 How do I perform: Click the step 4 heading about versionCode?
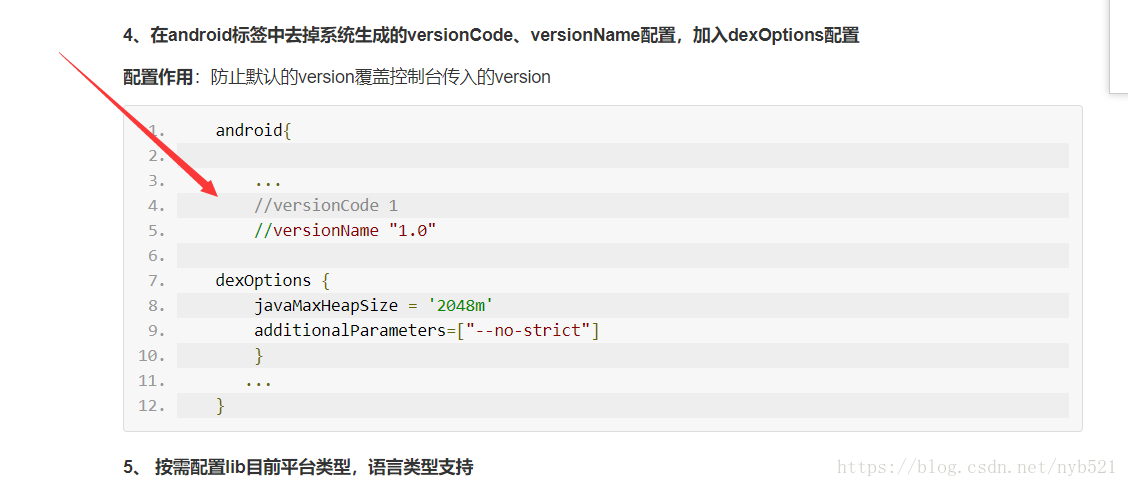coord(491,35)
